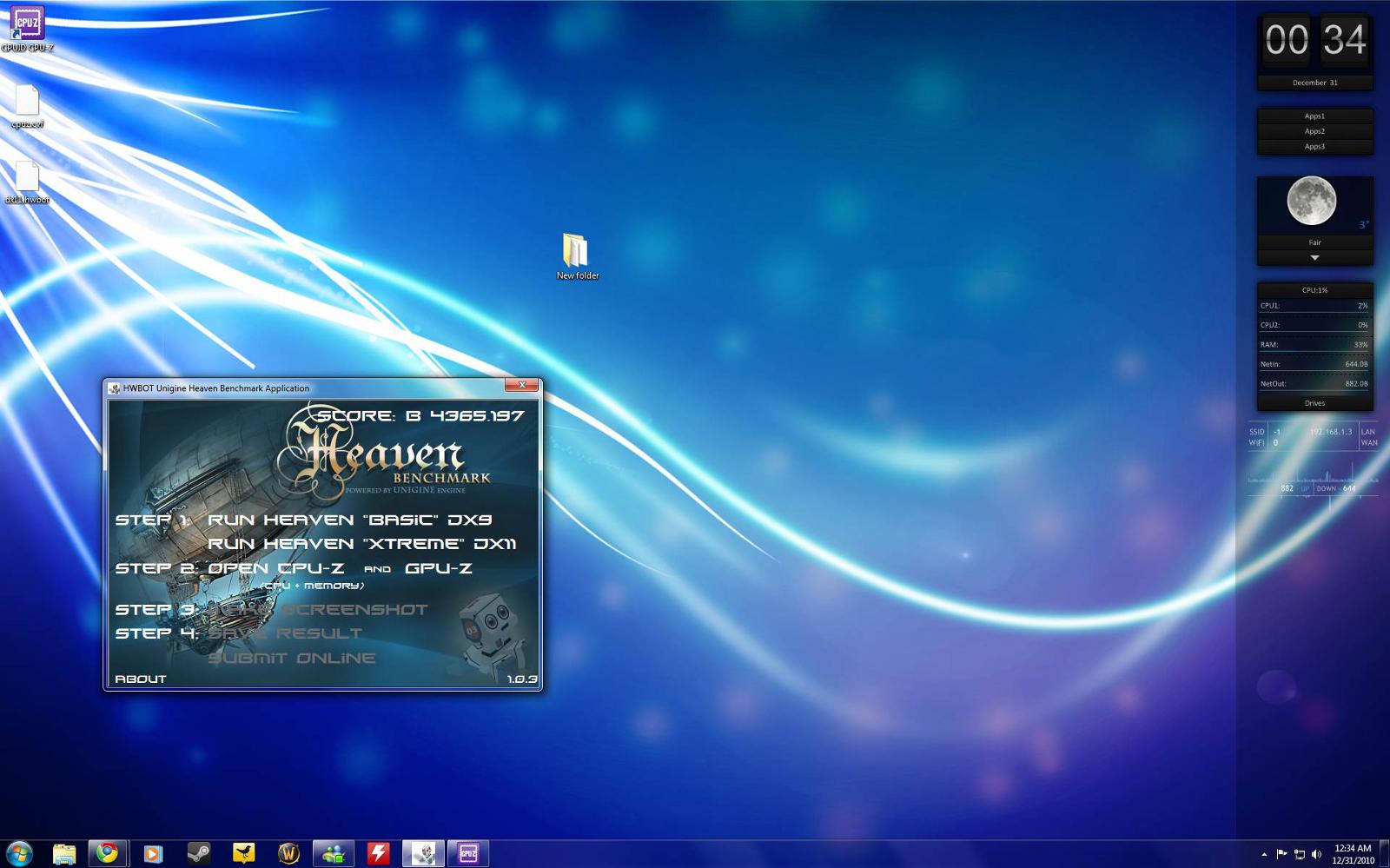Expand the weather gadget down arrow

coord(1315,258)
